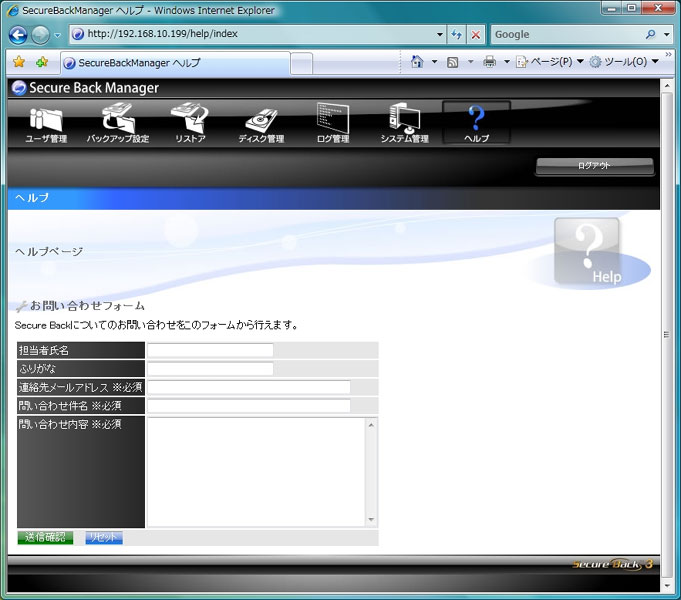
Task: Click the Google search magnifier icon
Action: [x=650, y=34]
